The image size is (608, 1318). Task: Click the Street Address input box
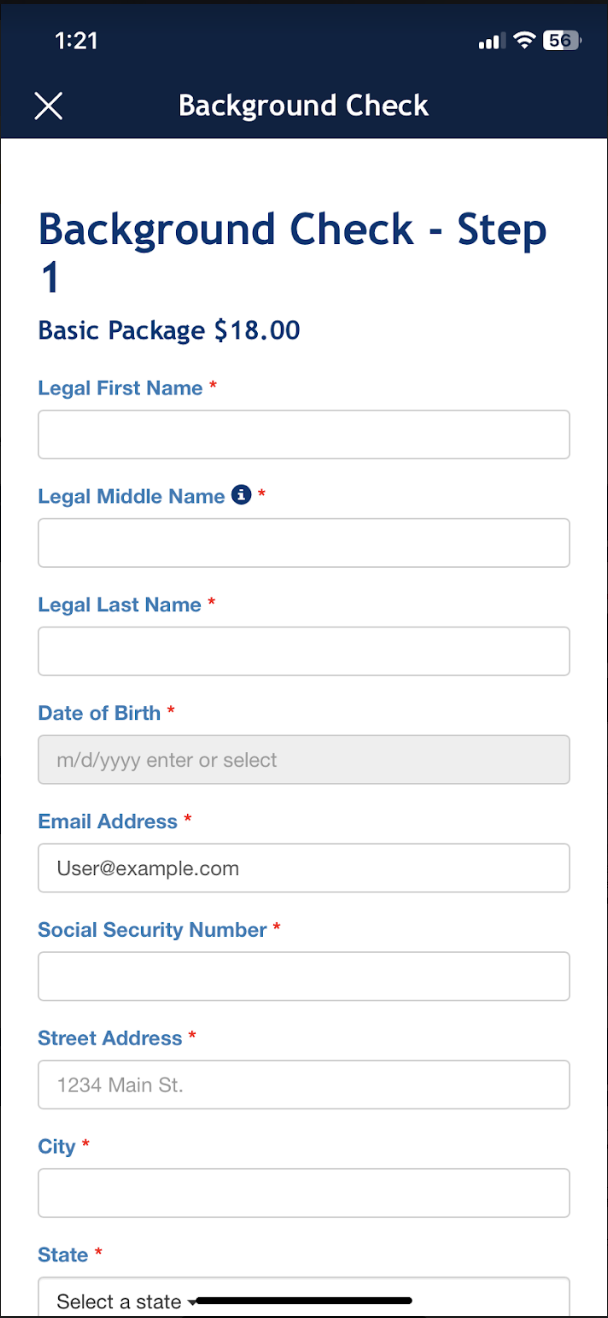(303, 1084)
